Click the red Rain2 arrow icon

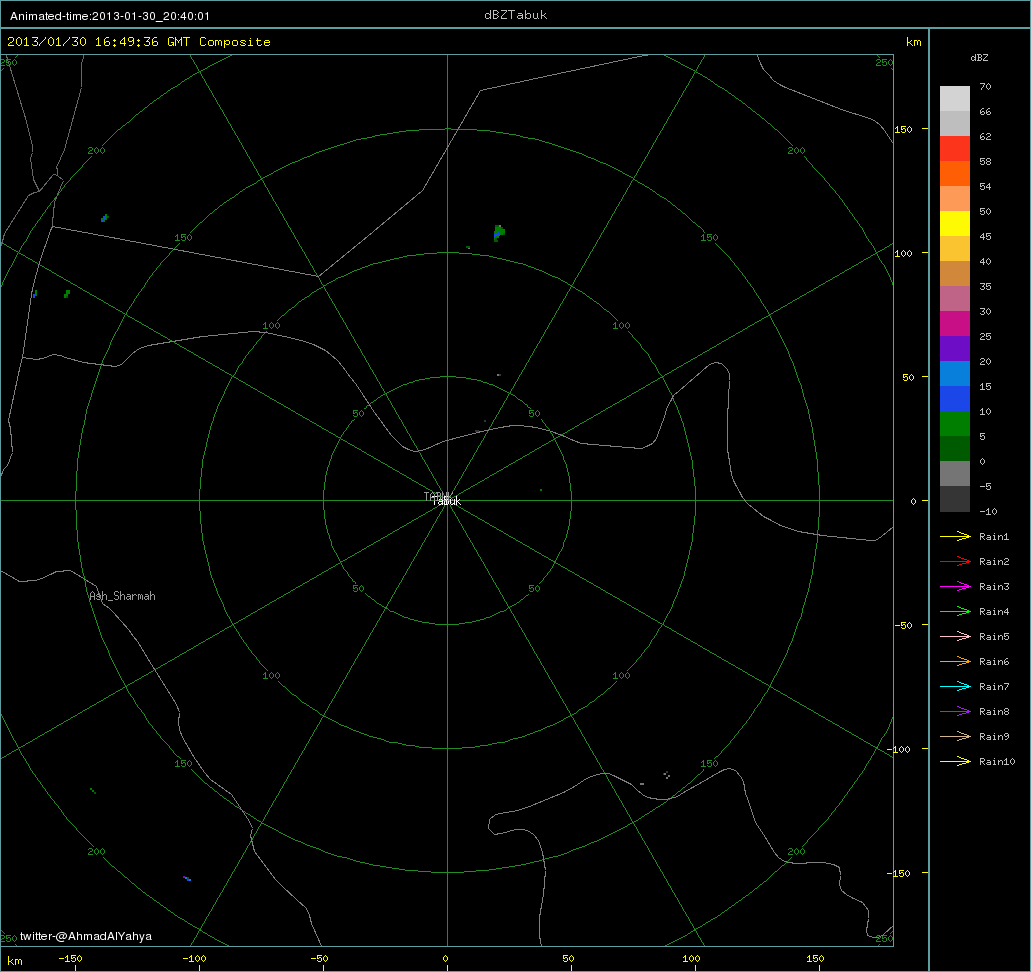point(955,562)
